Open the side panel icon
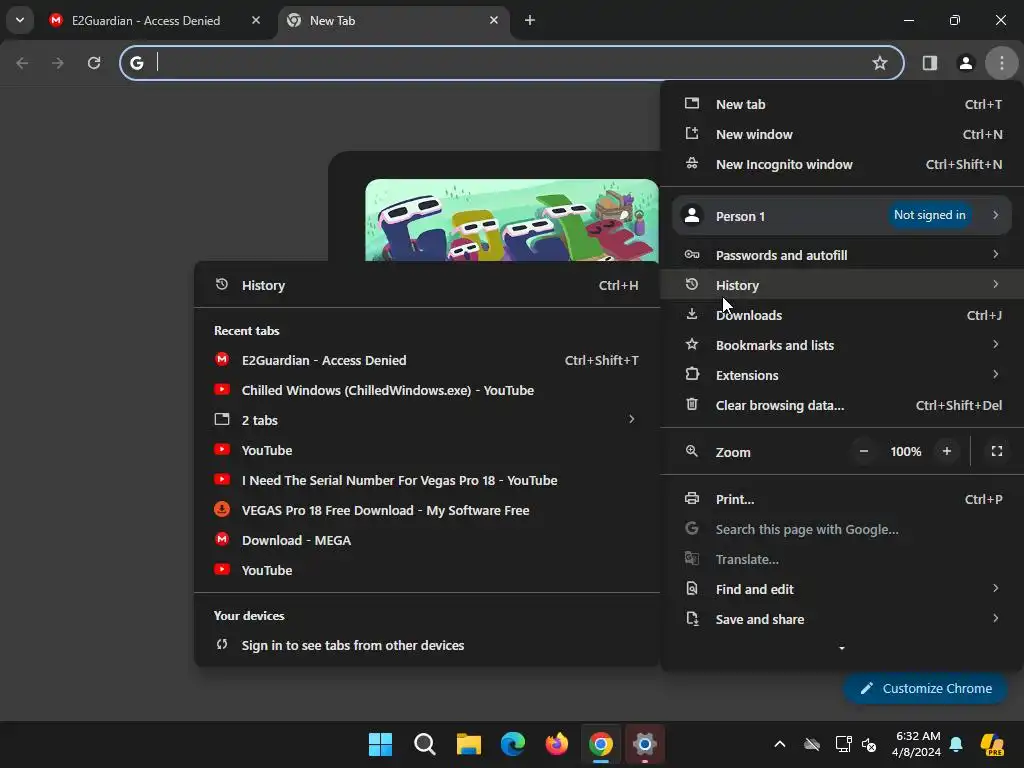Image resolution: width=1024 pixels, height=768 pixels. (929, 63)
